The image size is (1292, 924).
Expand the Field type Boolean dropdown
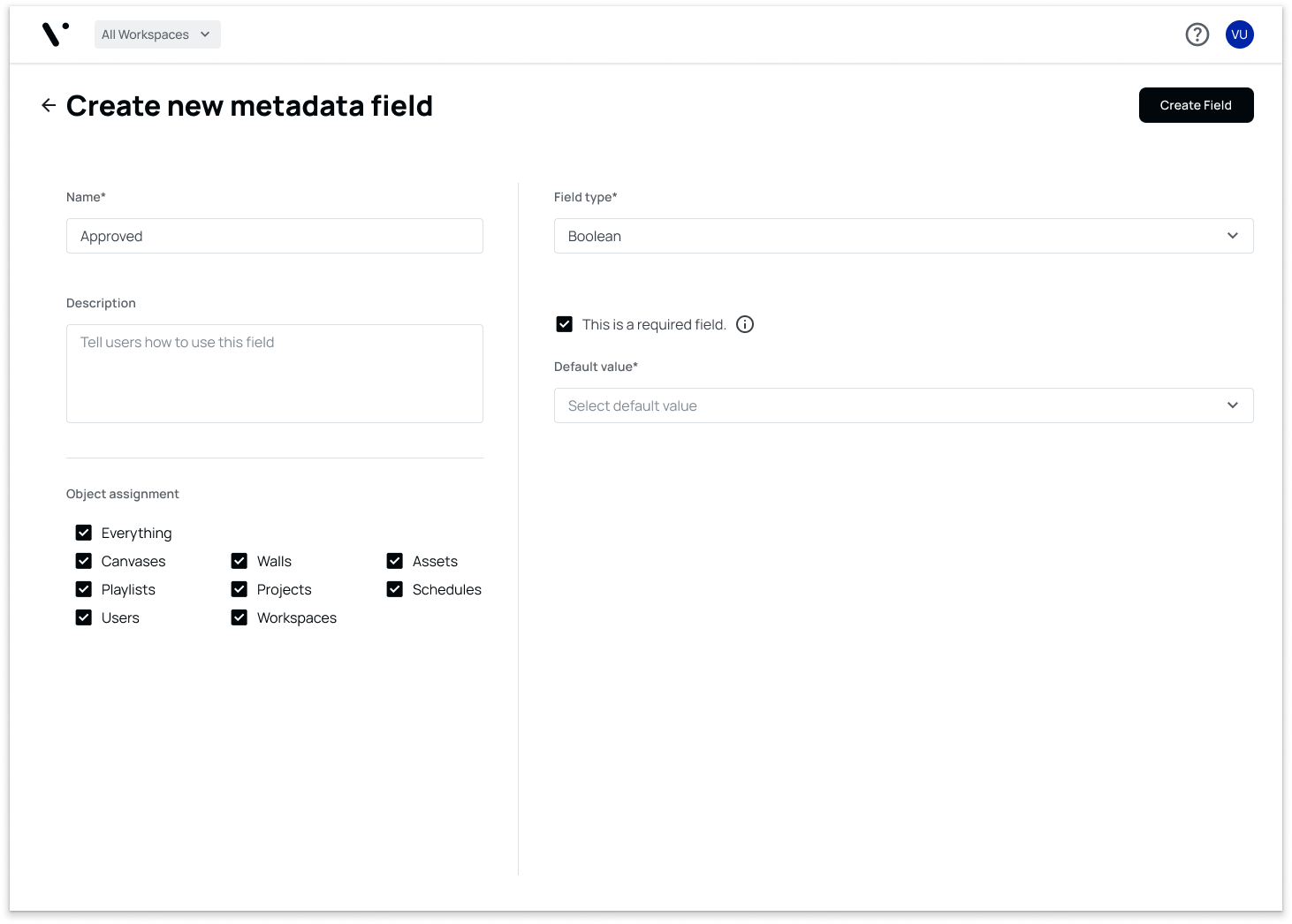click(903, 236)
